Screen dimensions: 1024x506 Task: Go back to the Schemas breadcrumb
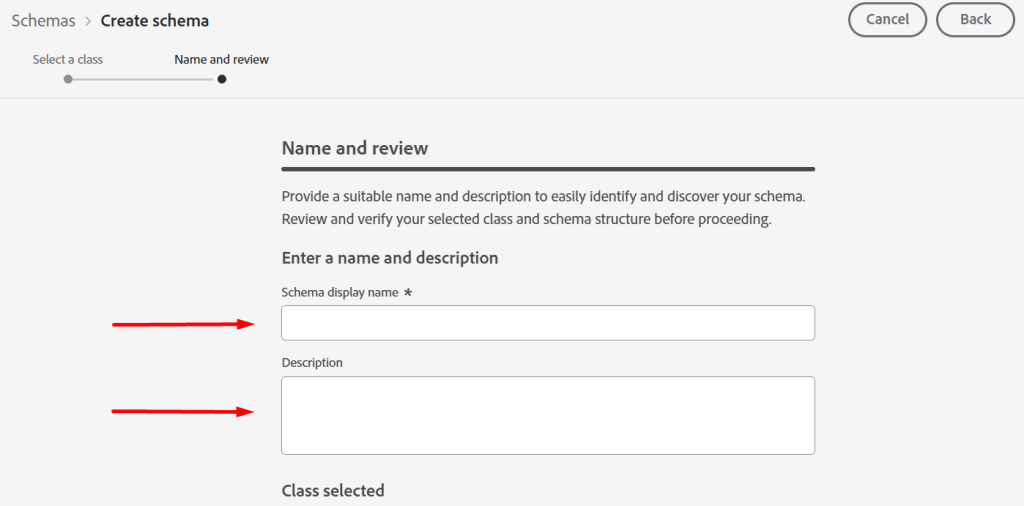(43, 20)
